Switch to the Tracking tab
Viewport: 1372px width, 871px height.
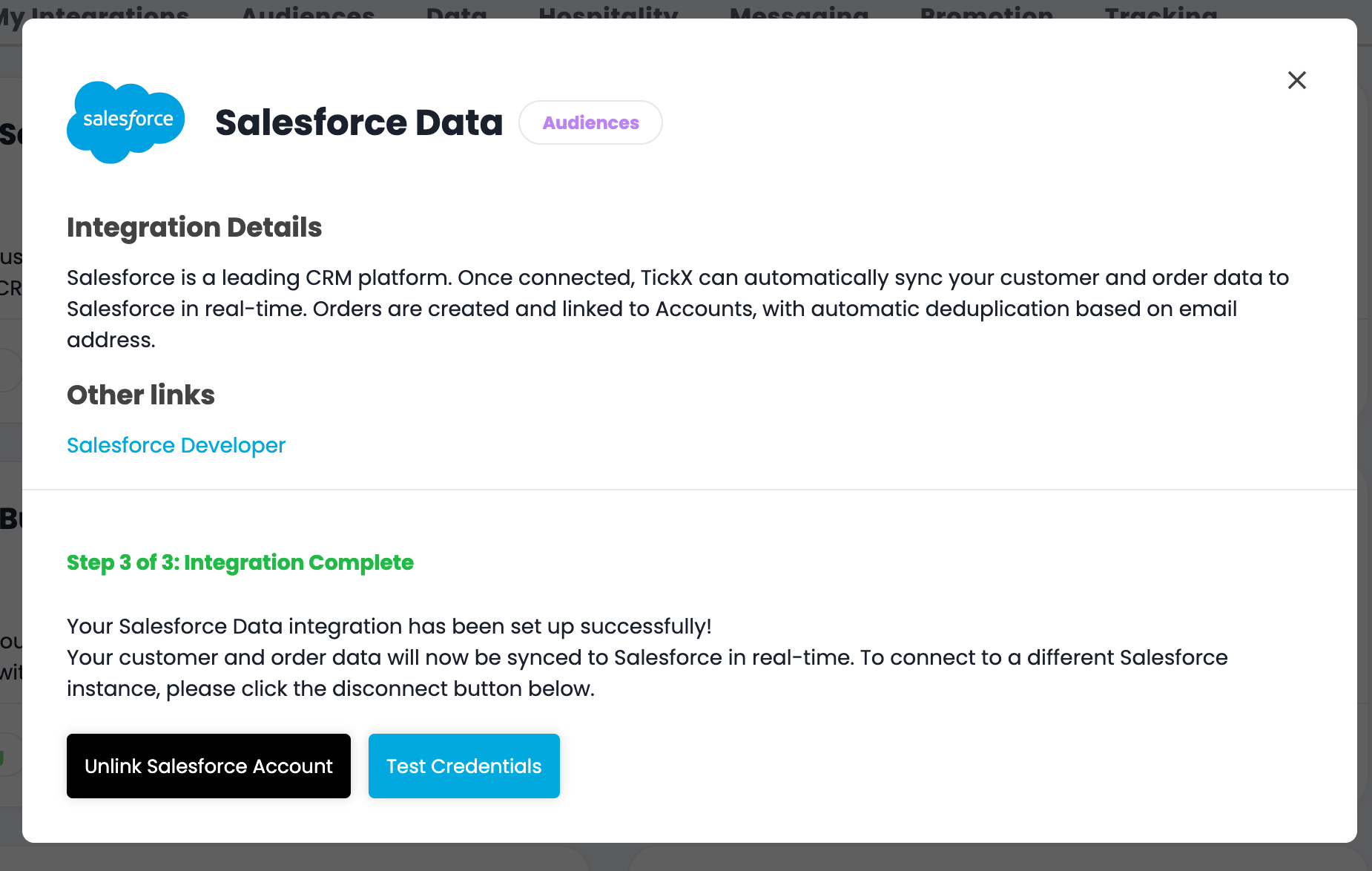1161,11
